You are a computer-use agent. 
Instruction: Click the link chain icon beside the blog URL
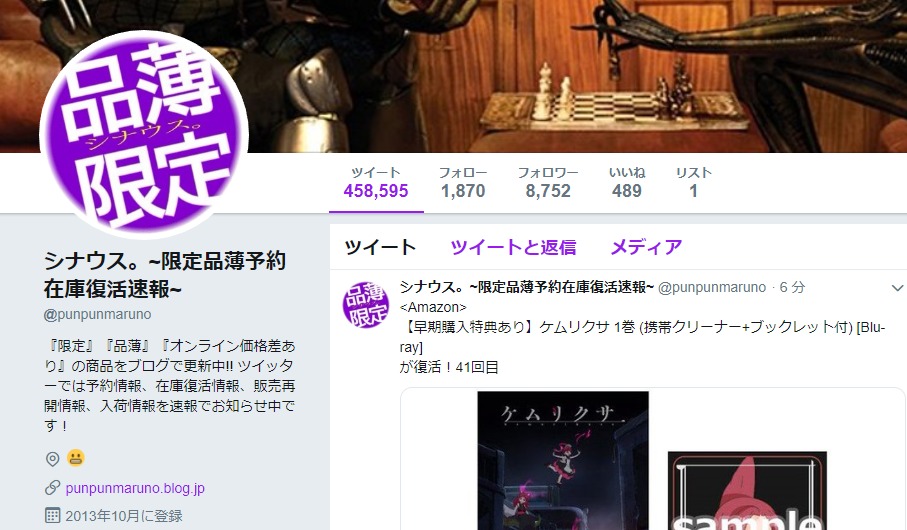[53, 488]
